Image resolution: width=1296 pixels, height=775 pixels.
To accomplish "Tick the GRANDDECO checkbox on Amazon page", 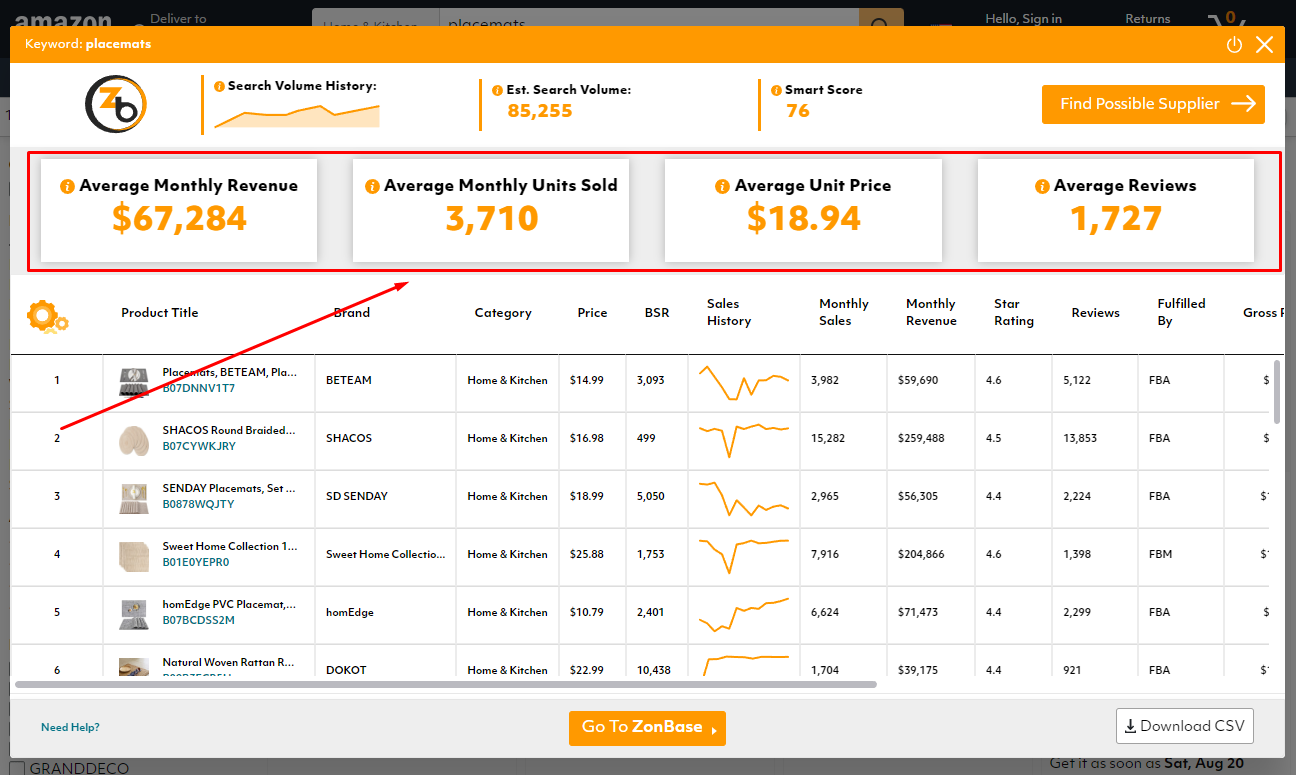I will tap(18, 769).
